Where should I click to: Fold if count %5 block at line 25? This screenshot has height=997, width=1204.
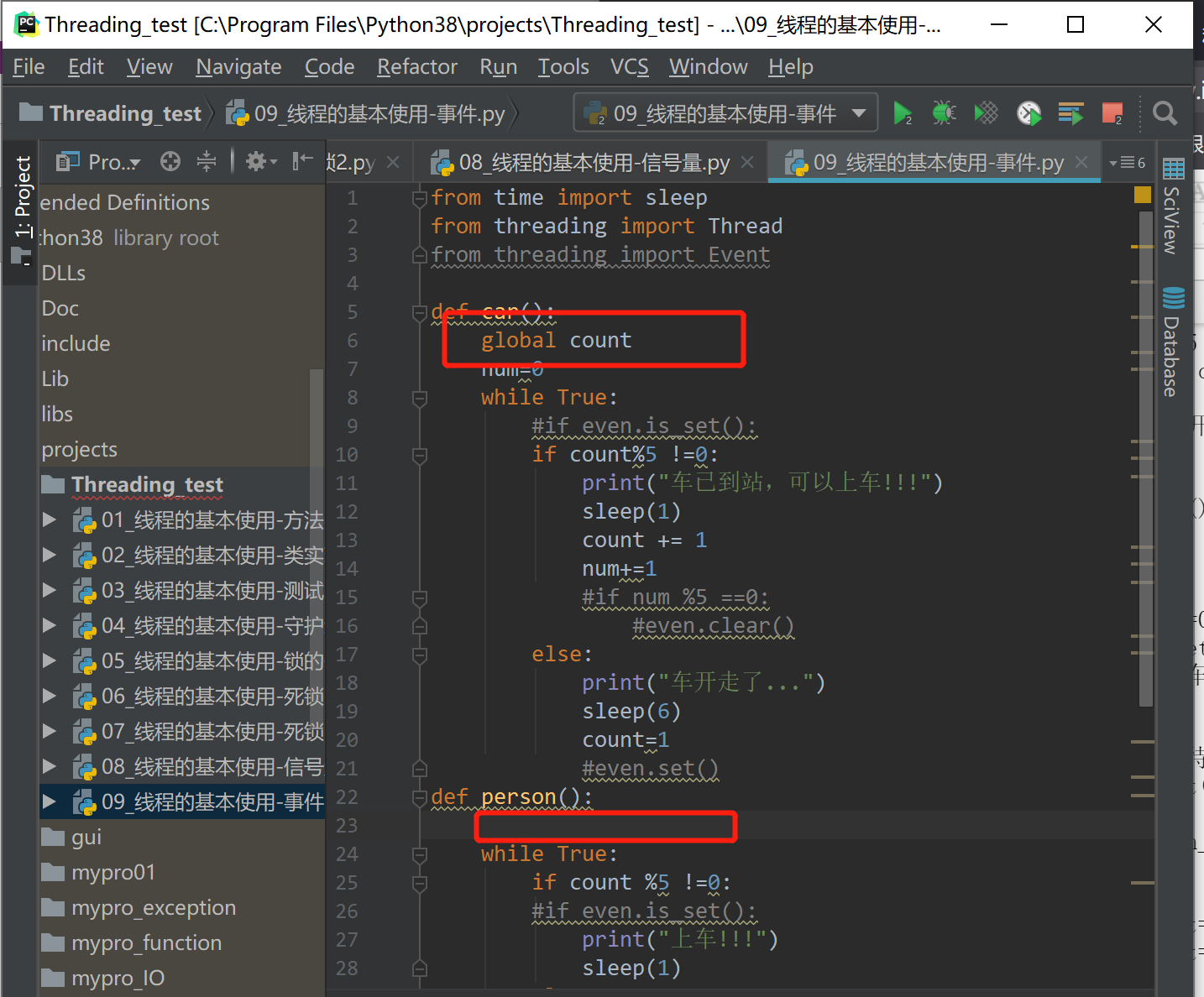coord(420,884)
